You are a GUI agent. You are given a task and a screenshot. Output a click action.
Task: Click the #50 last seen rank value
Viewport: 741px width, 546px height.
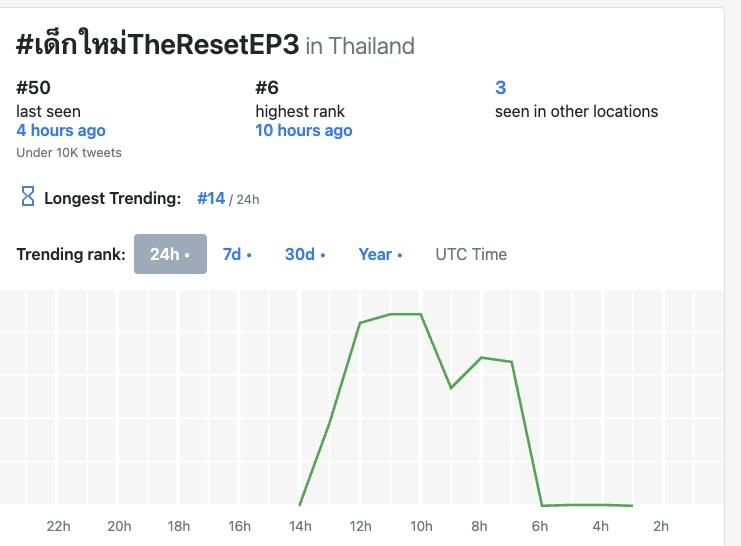pos(33,88)
